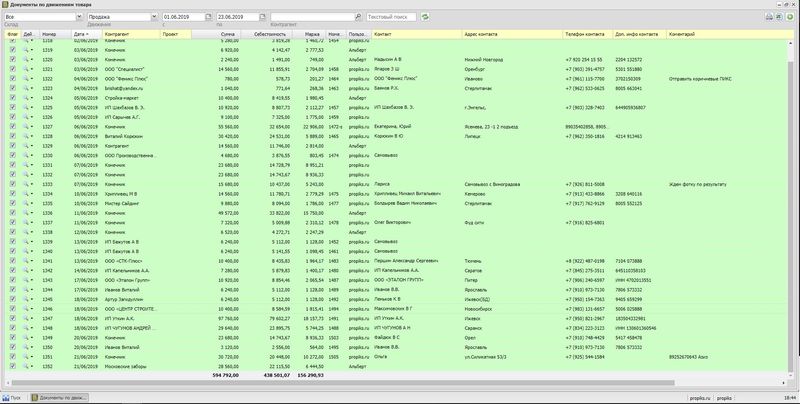Click the magnifier icon in Контрагент filter field

(x=358, y=17)
